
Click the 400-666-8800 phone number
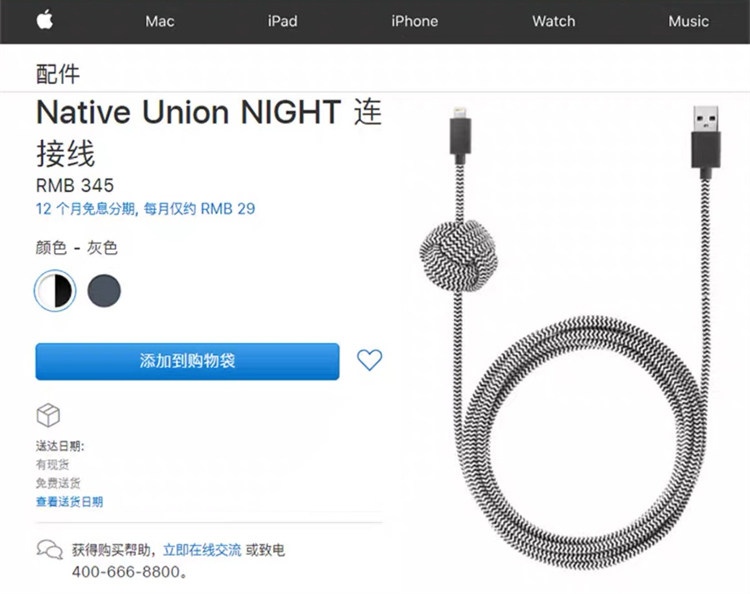click(x=128, y=573)
